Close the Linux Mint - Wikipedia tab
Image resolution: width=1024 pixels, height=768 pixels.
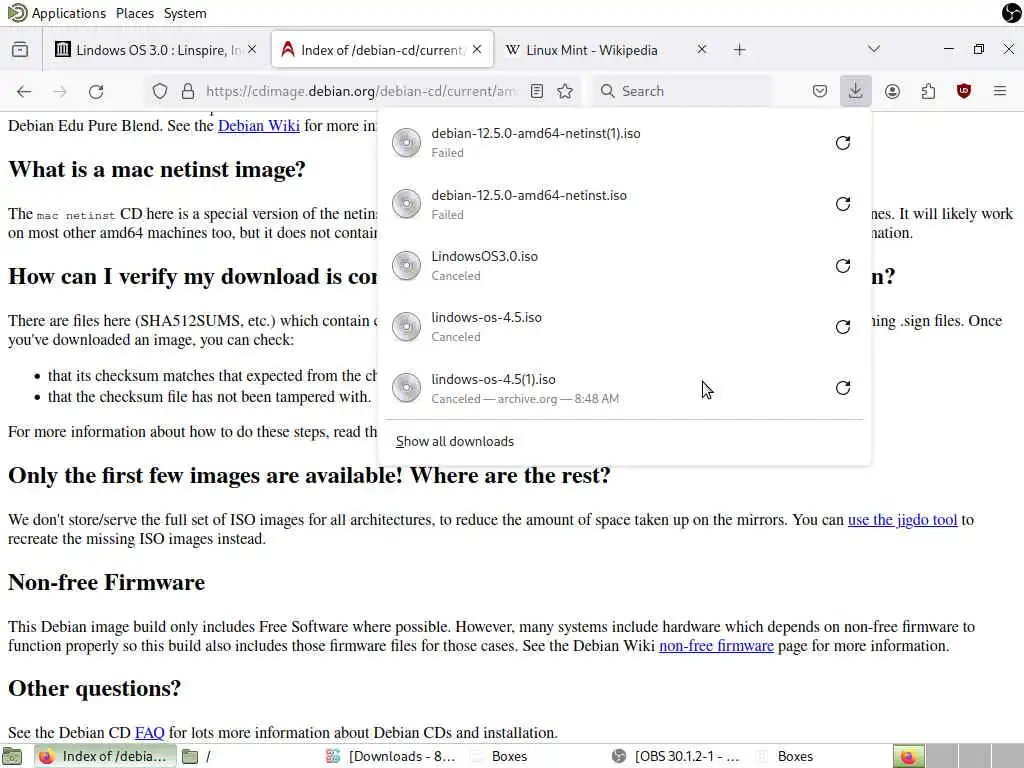pyautogui.click(x=701, y=50)
